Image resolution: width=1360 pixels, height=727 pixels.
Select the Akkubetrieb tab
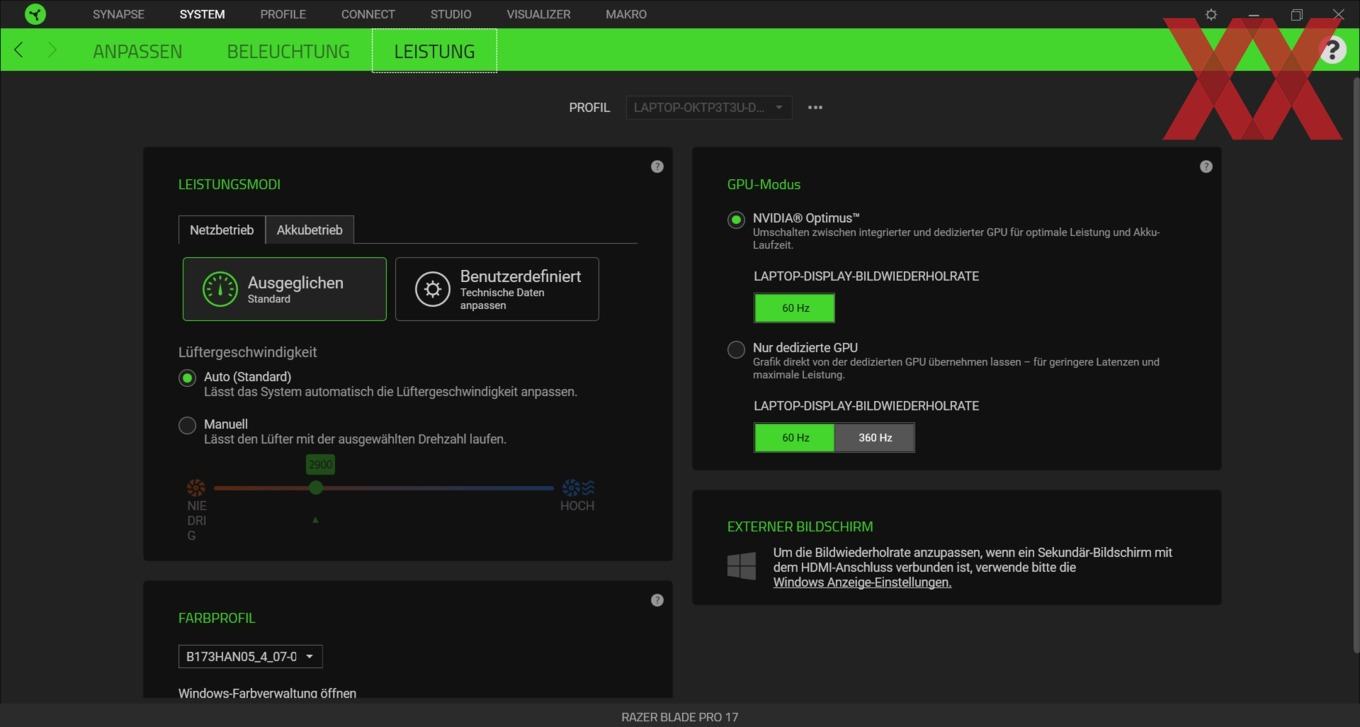[x=309, y=230]
